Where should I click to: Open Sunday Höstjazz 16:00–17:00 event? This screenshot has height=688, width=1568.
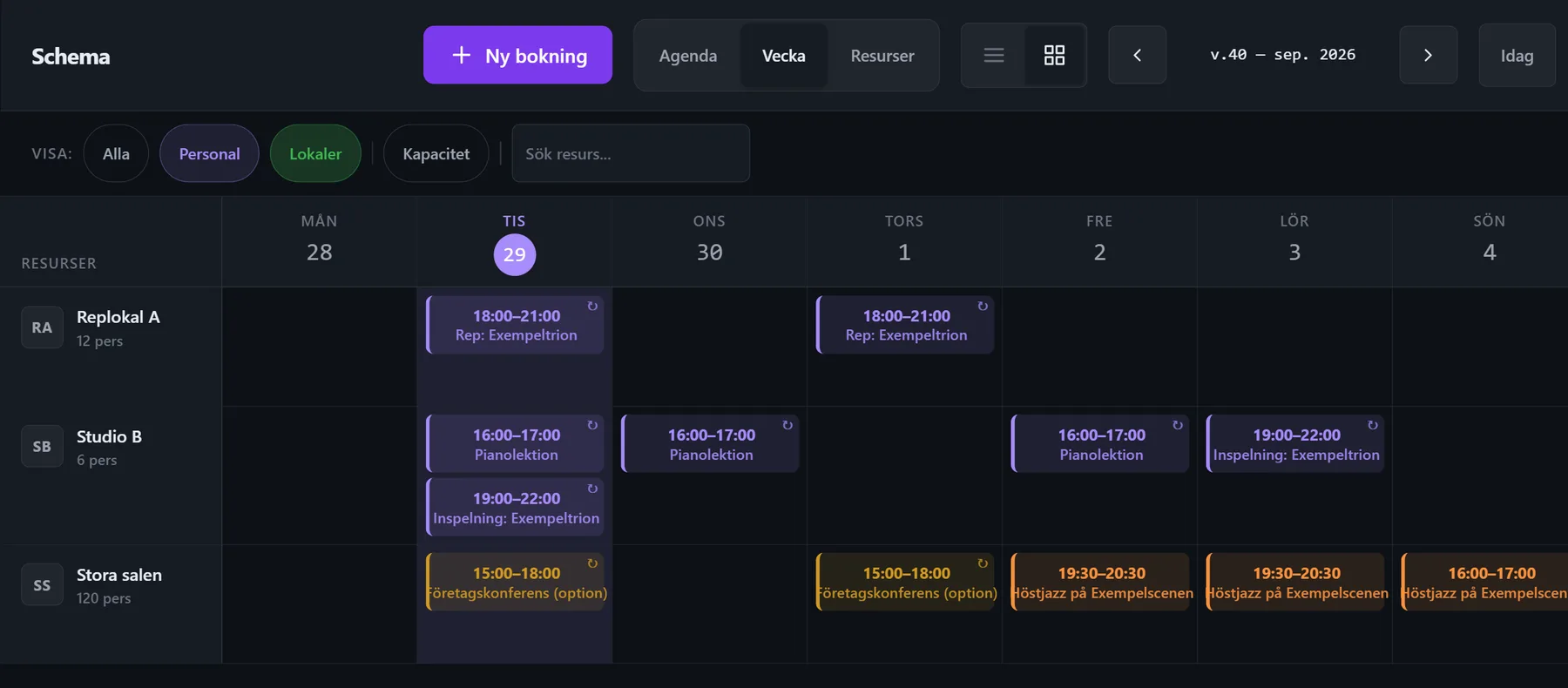[1485, 582]
